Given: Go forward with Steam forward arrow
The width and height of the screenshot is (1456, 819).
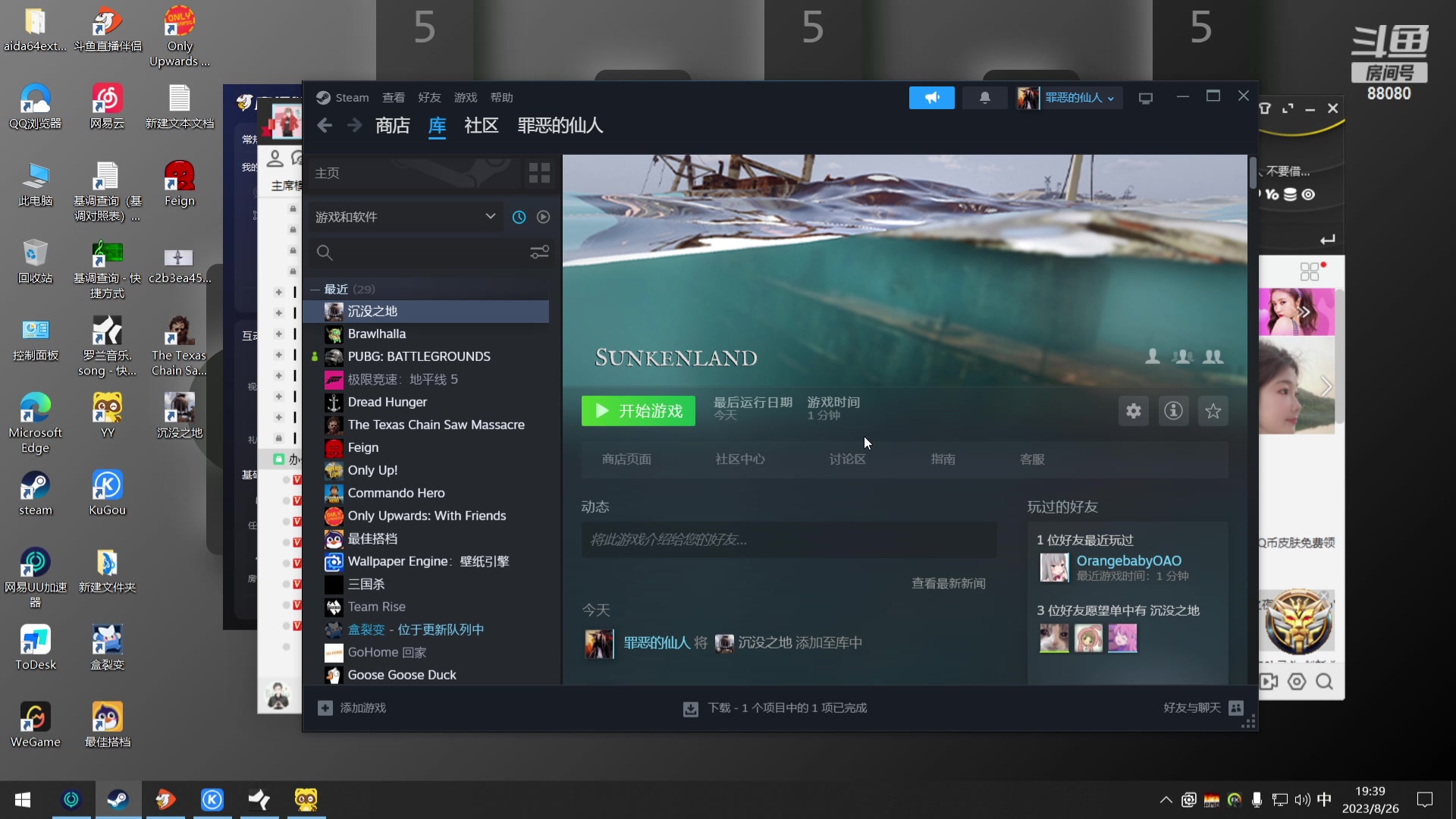Looking at the screenshot, I should (354, 126).
